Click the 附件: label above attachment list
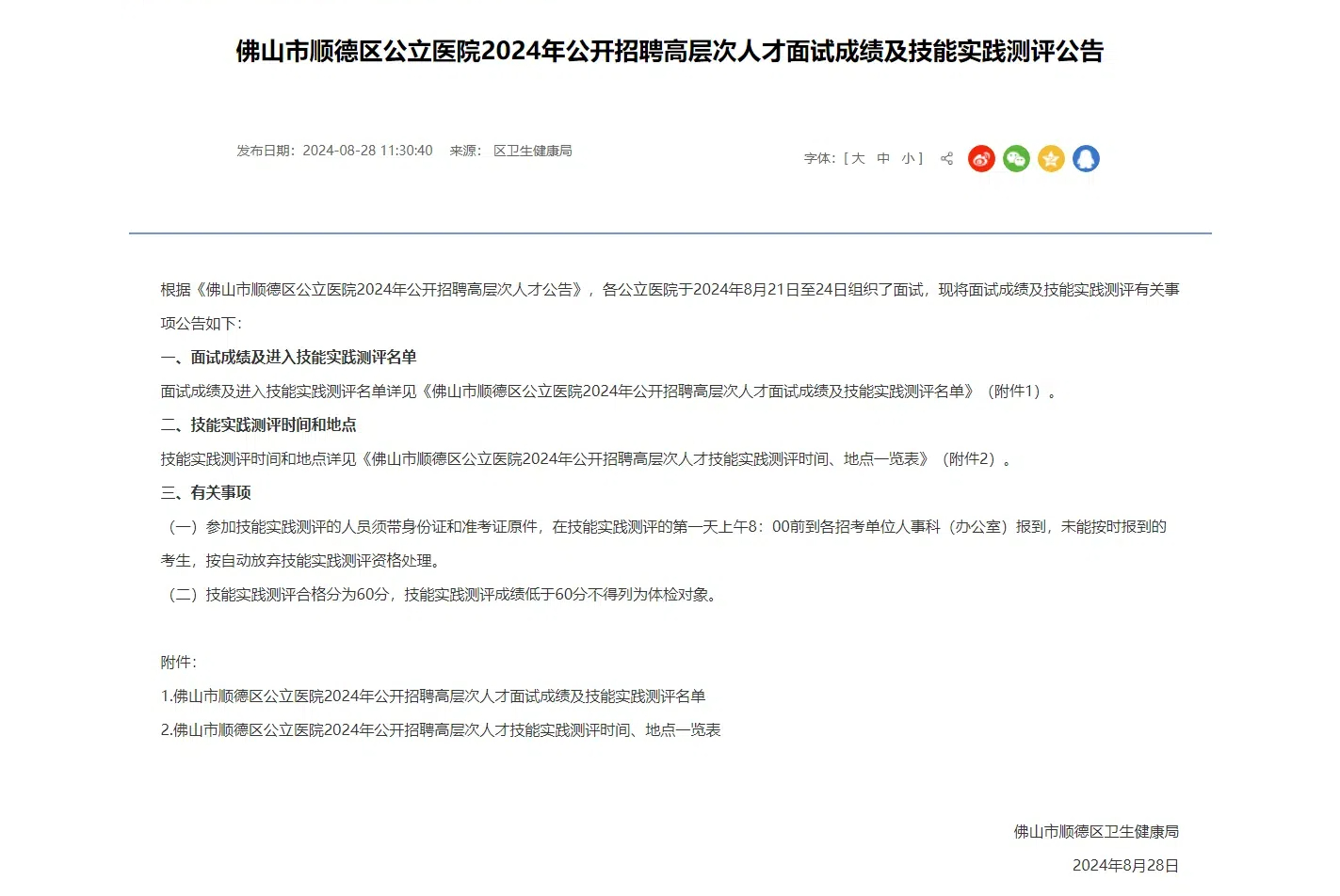 pos(178,663)
